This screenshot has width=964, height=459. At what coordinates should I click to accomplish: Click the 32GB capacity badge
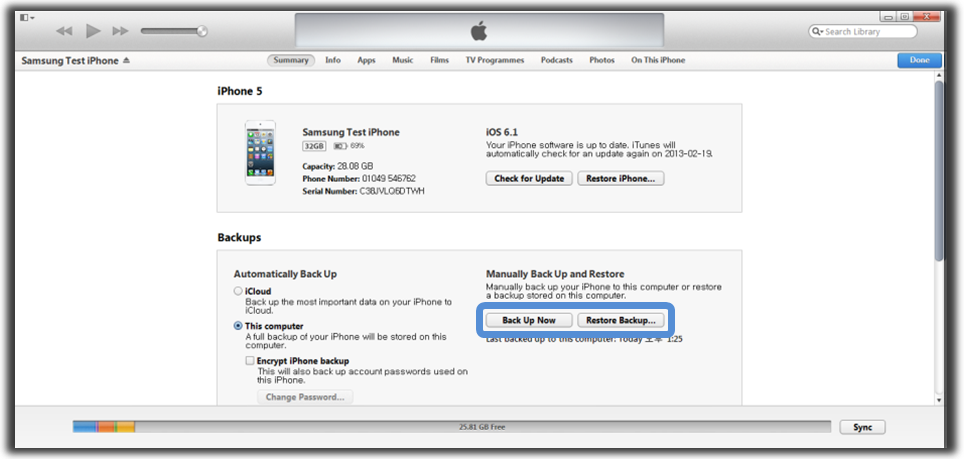click(314, 146)
